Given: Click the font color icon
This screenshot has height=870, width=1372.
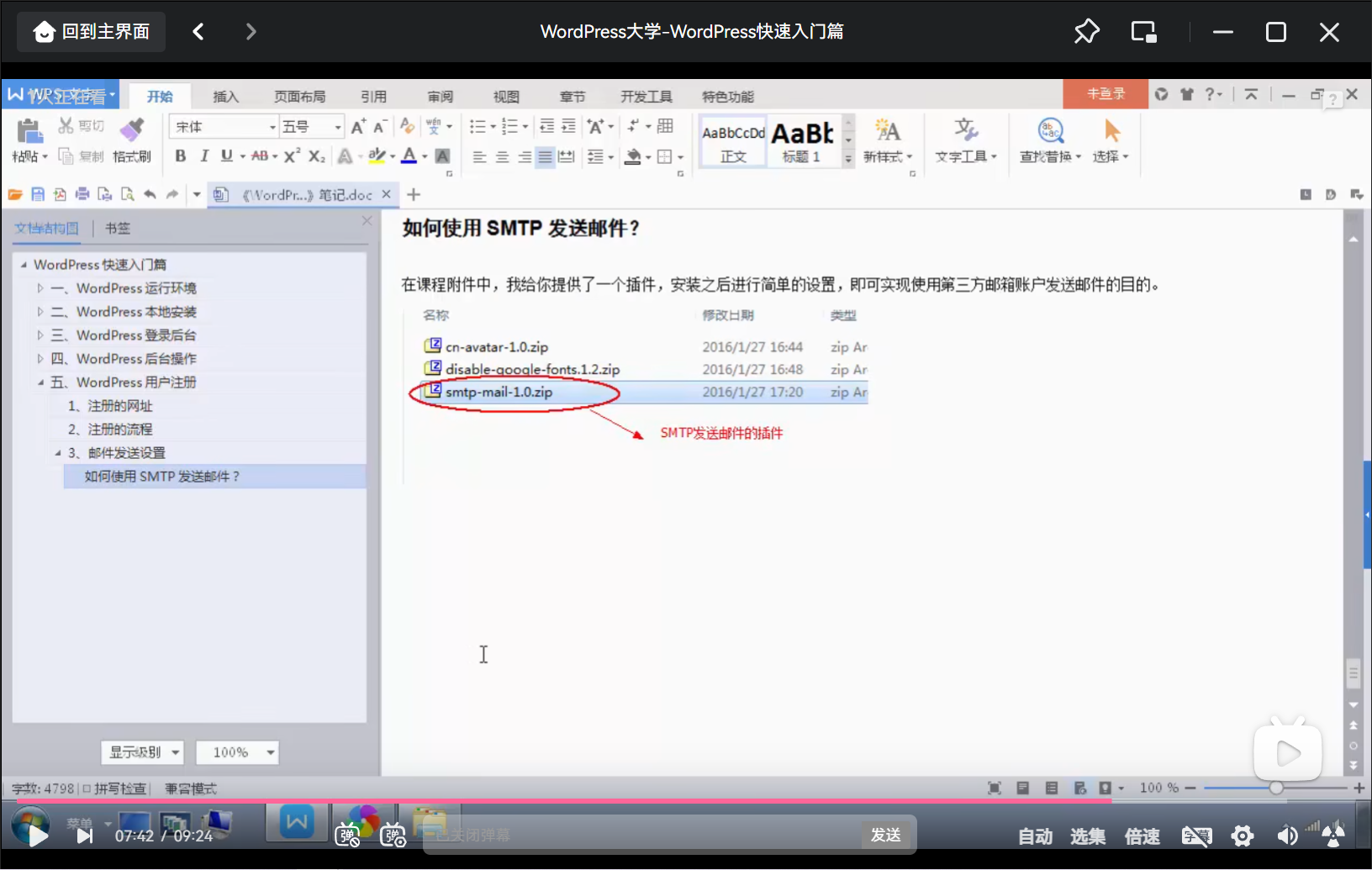Looking at the screenshot, I should [x=409, y=156].
